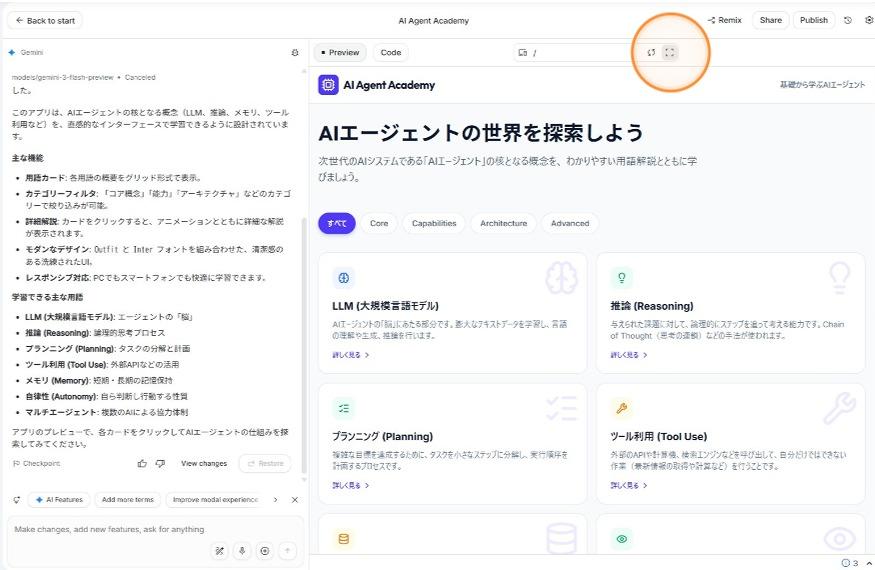Select the すべて filter pill
This screenshot has height=570, width=875.
[x=336, y=223]
